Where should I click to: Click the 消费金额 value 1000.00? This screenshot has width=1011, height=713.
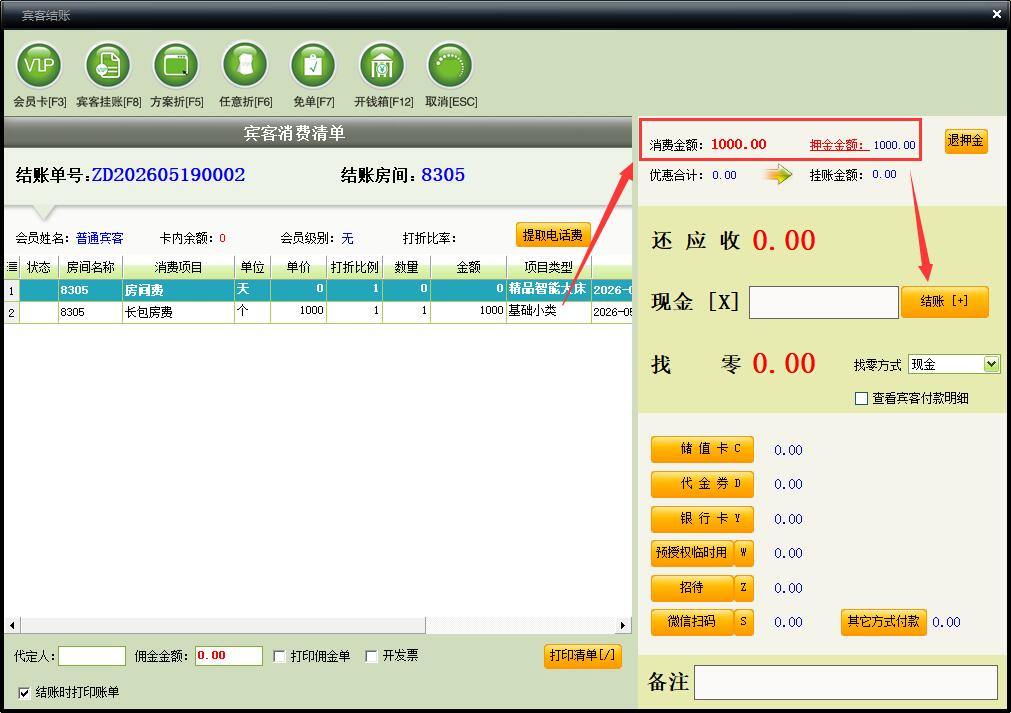pos(739,144)
